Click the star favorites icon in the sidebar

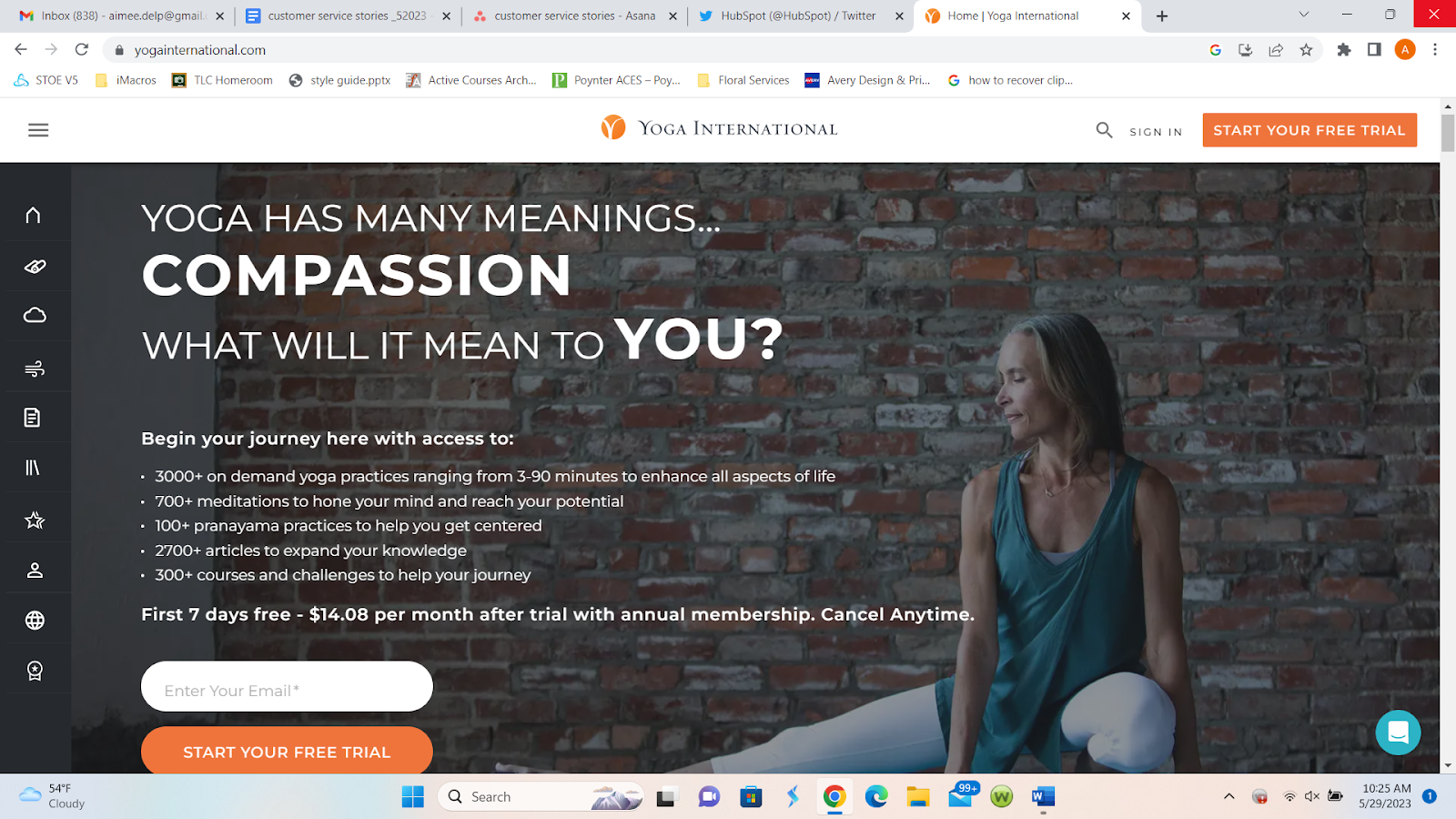pyautogui.click(x=35, y=520)
